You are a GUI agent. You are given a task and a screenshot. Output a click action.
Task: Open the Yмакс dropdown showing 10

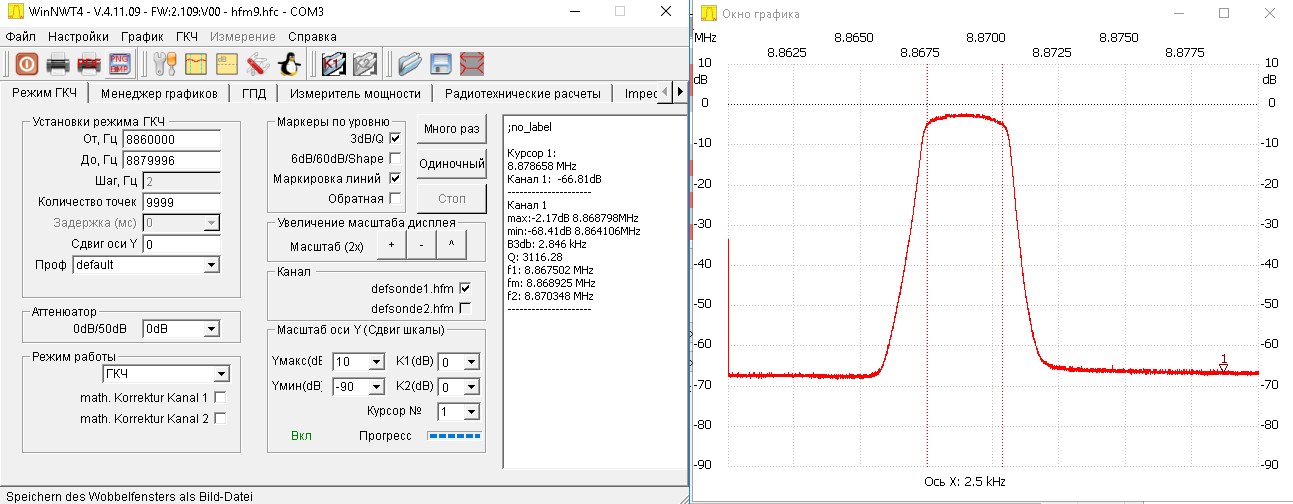(375, 361)
